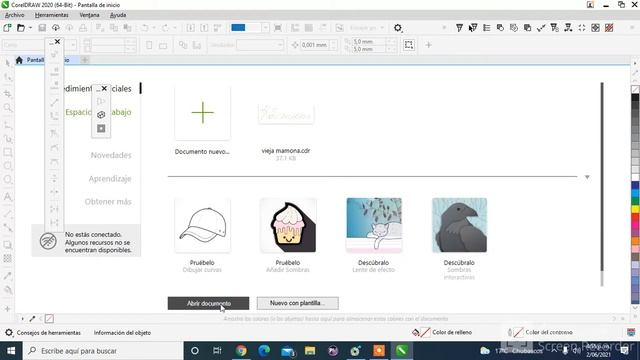
Task: Go to the Obtener más section
Action: pyautogui.click(x=108, y=202)
